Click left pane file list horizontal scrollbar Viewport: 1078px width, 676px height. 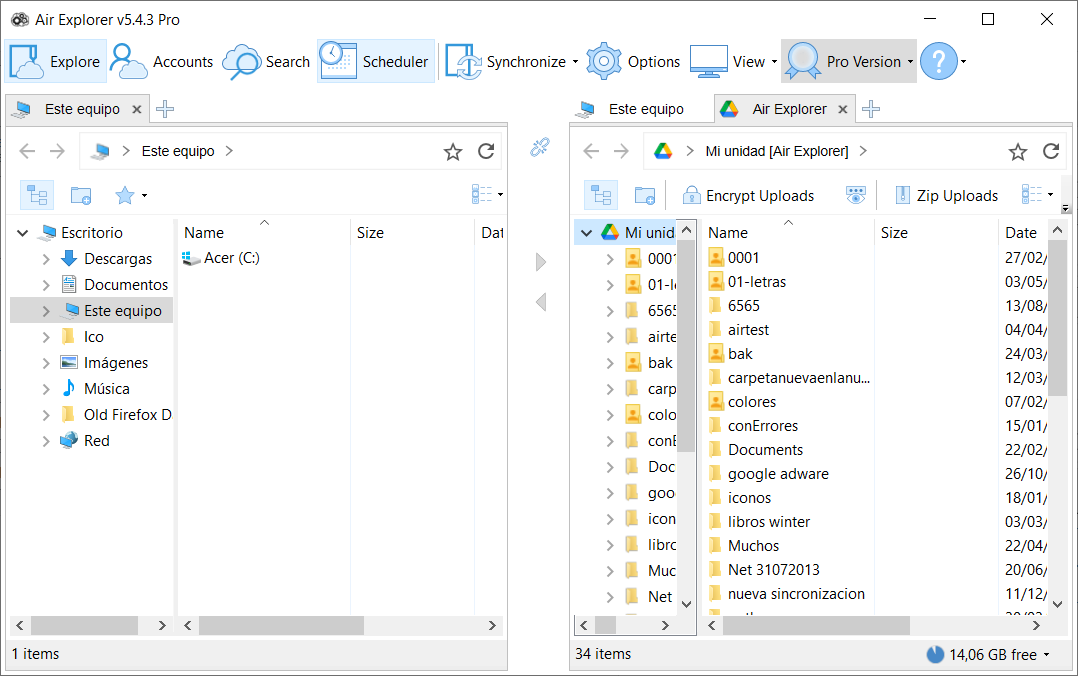[x=281, y=625]
